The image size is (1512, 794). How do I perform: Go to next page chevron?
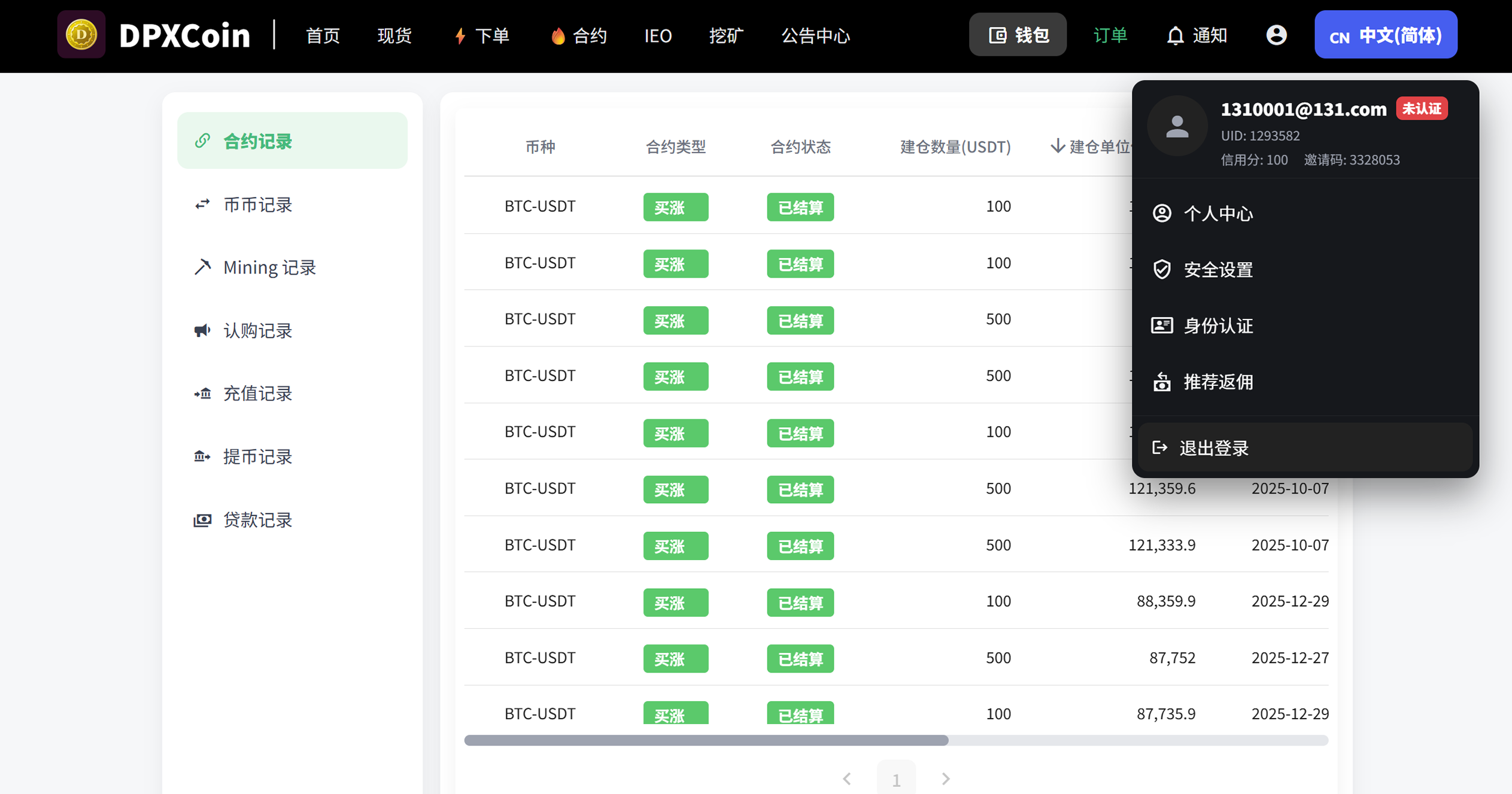(945, 778)
